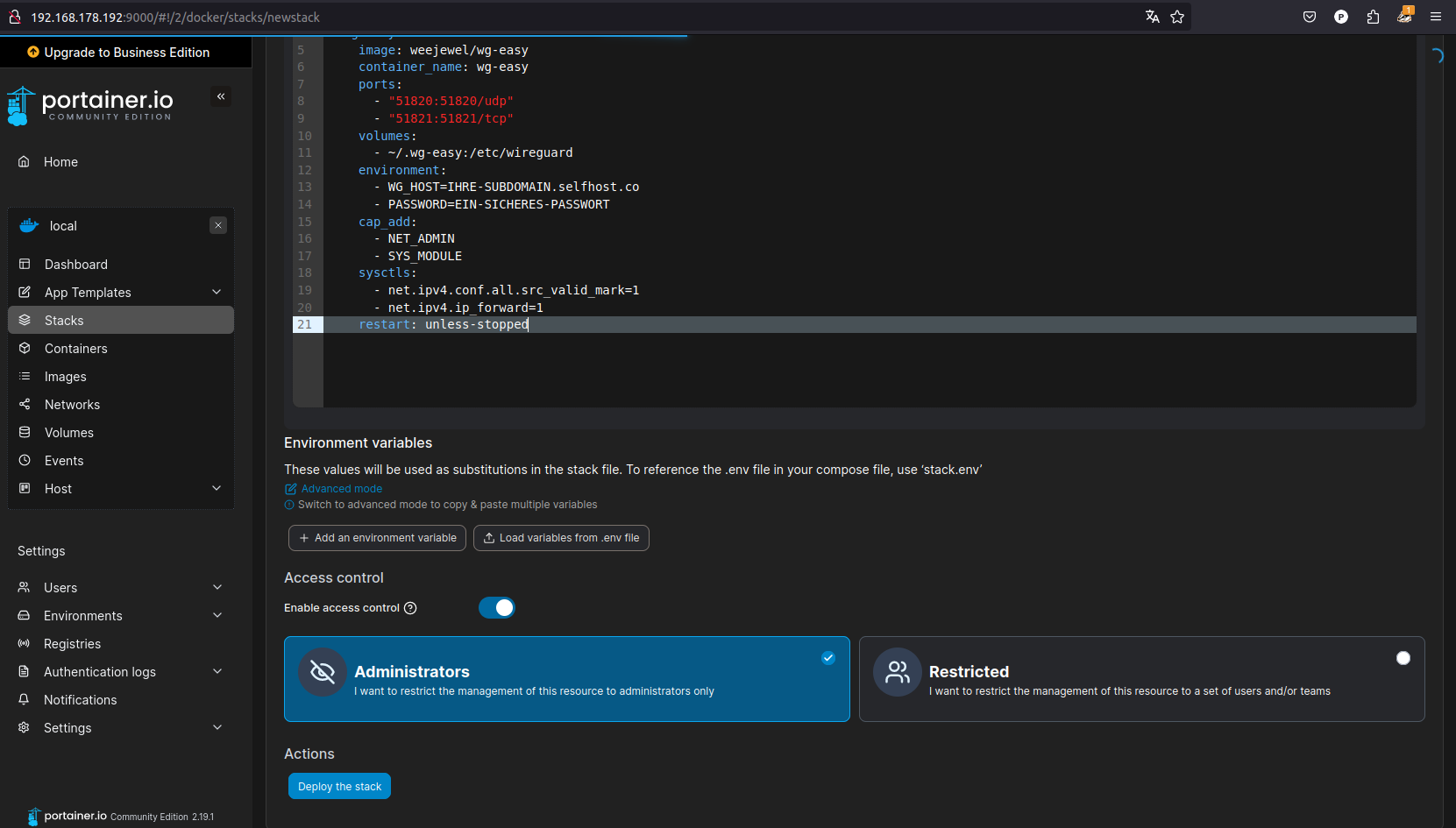Click the Pocket save icon in browser toolbar

pyautogui.click(x=1310, y=17)
